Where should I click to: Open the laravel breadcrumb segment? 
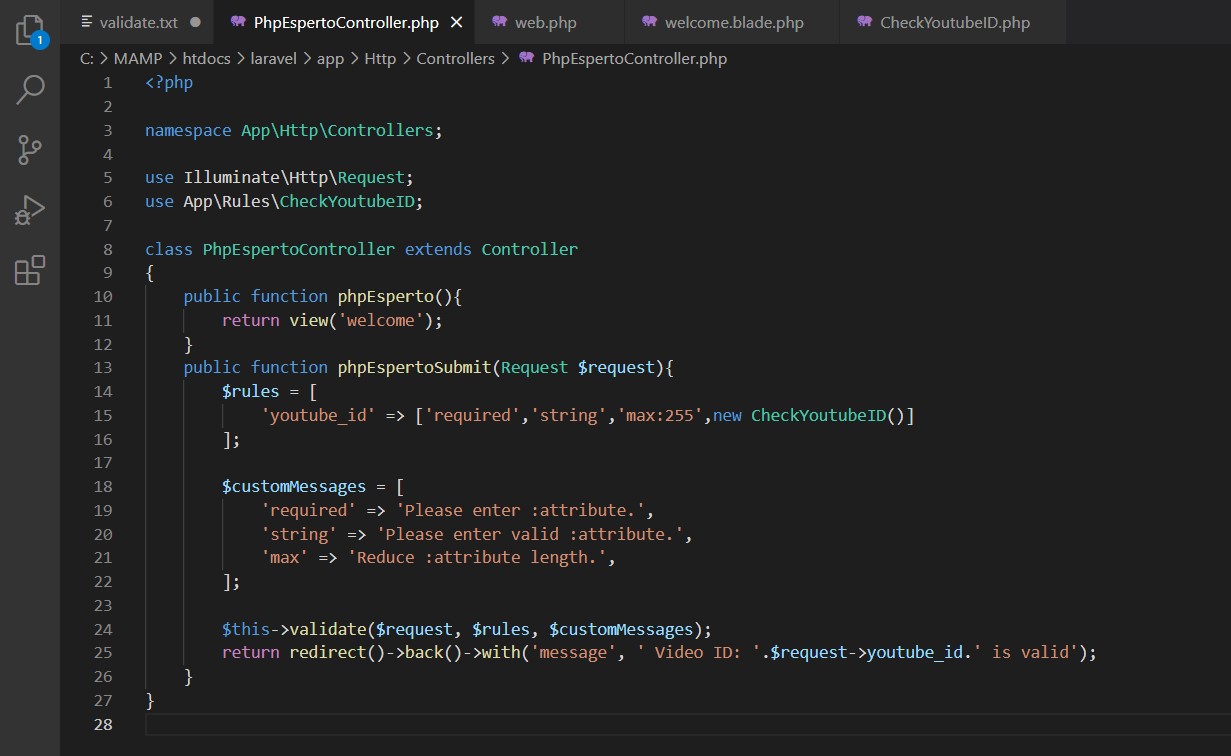pos(274,58)
